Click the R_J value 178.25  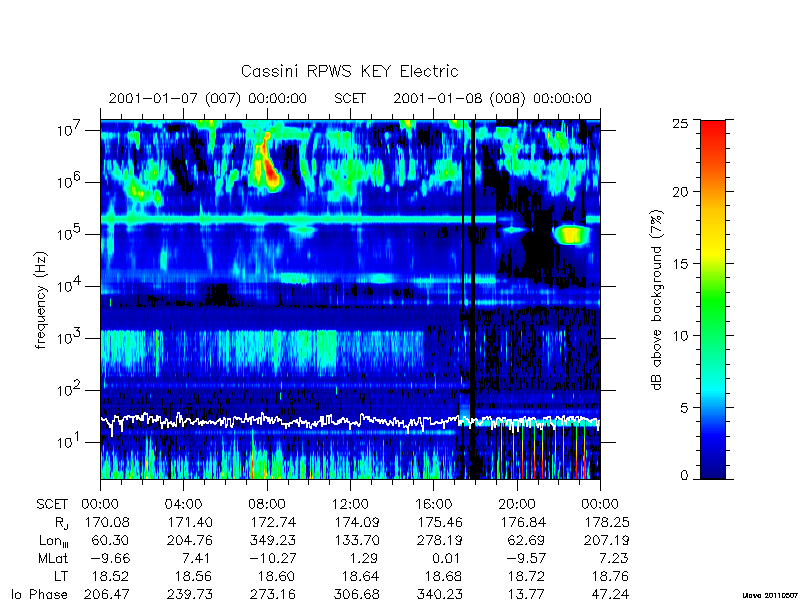click(x=607, y=522)
